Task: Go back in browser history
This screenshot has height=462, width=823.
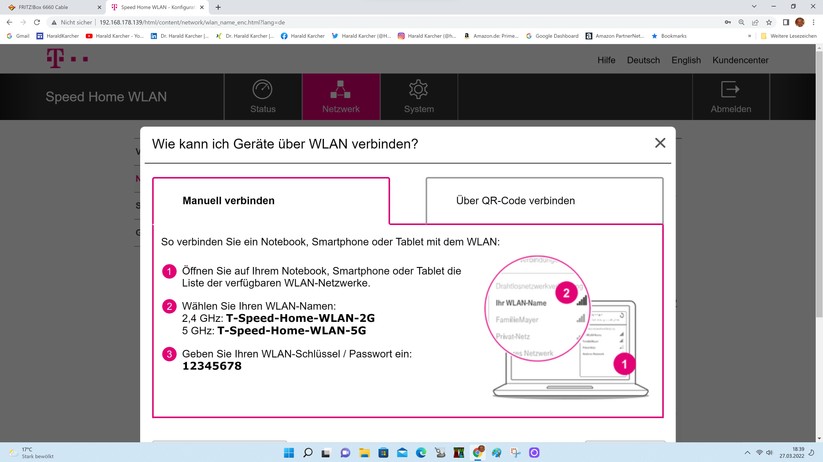Action: pos(9,22)
